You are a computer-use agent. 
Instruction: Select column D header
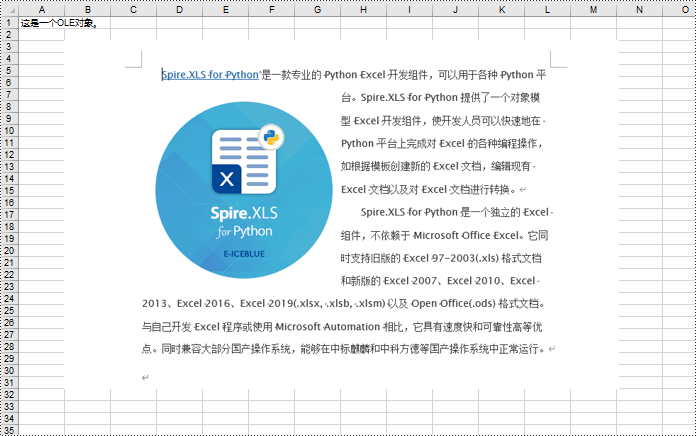click(x=180, y=10)
